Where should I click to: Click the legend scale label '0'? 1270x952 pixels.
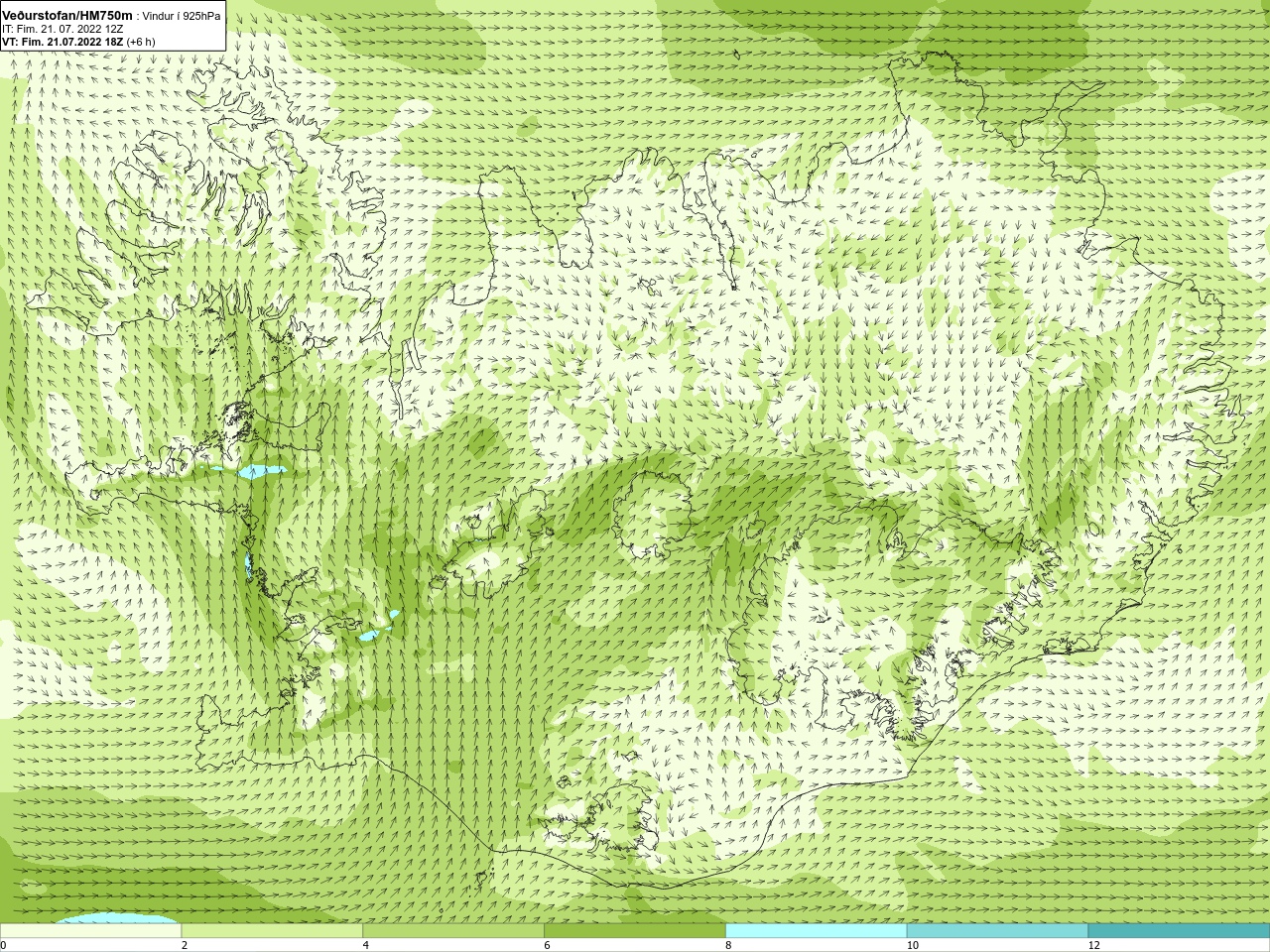click(x=4, y=945)
